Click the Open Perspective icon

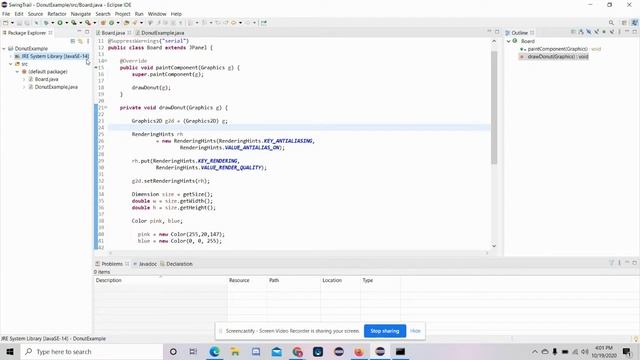tap(624, 23)
